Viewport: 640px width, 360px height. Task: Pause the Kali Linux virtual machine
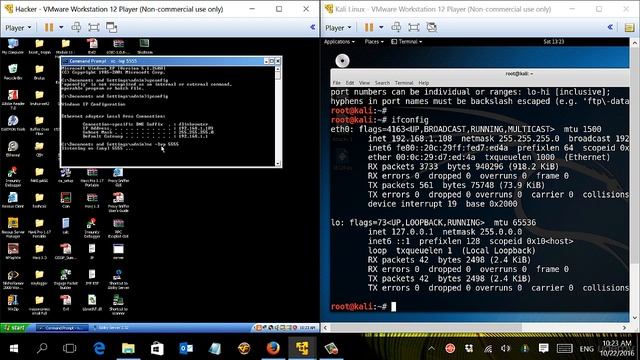(x=369, y=27)
